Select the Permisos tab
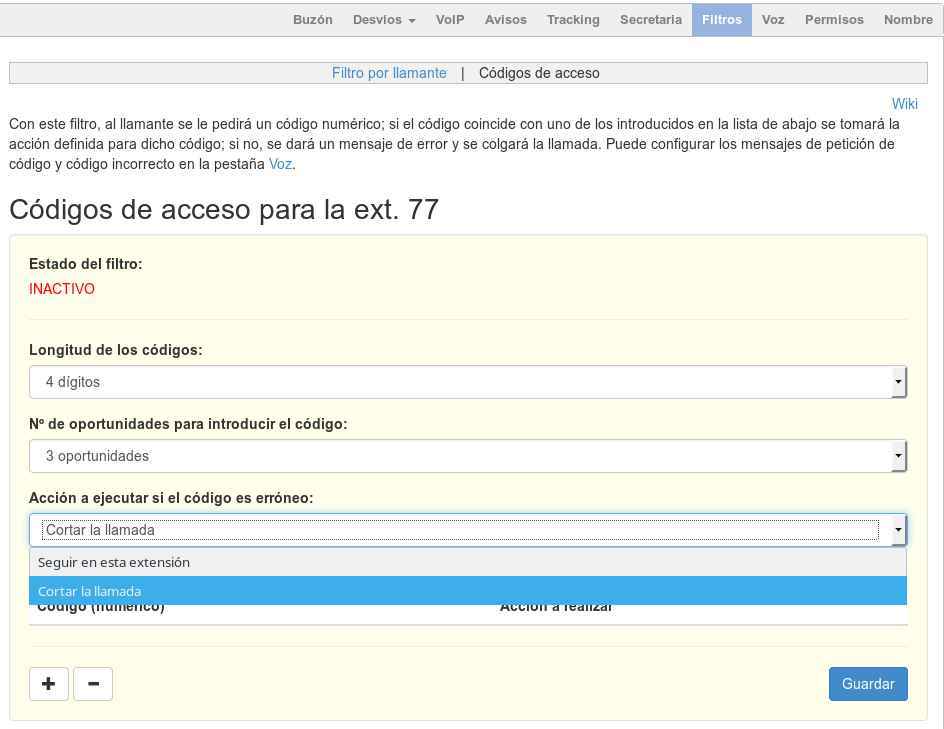The height and width of the screenshot is (729, 944). pyautogui.click(x=834, y=19)
